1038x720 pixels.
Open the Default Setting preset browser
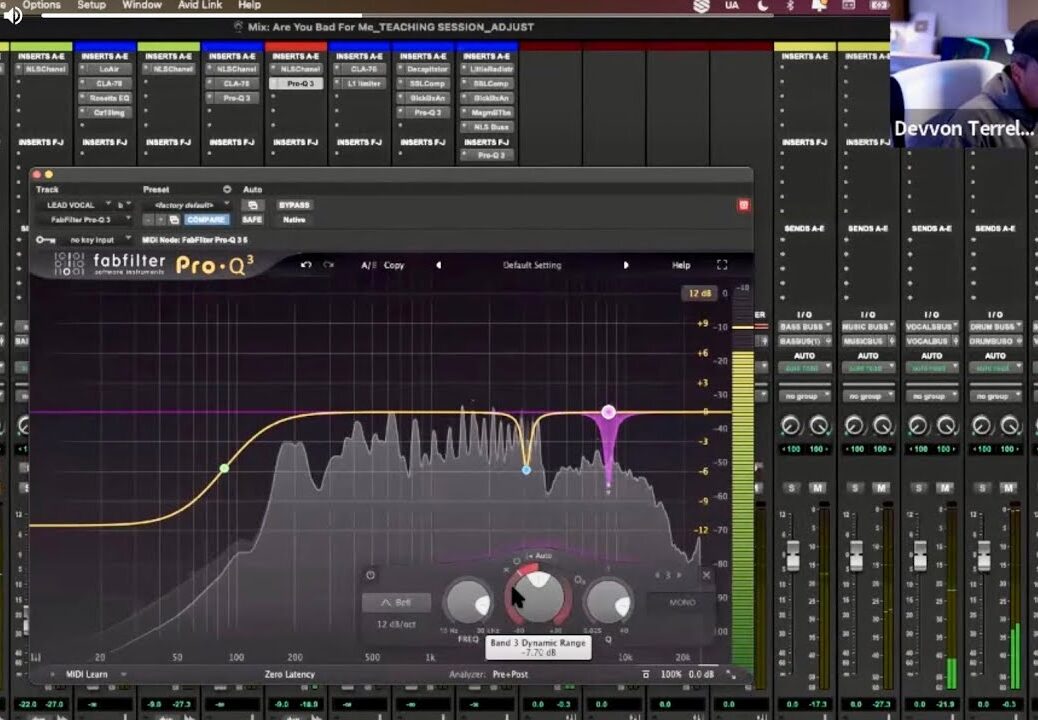coord(532,265)
